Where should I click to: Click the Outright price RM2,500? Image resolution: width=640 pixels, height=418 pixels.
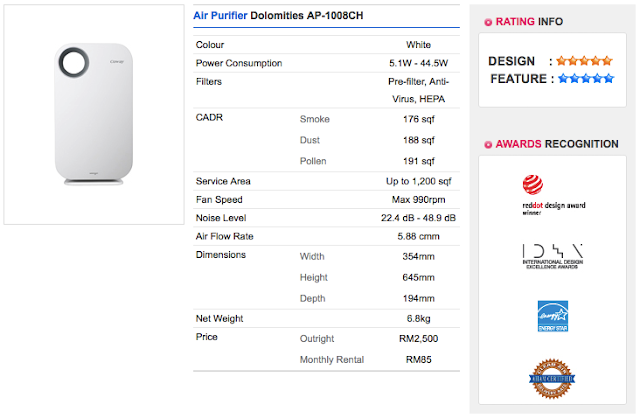coord(418,339)
